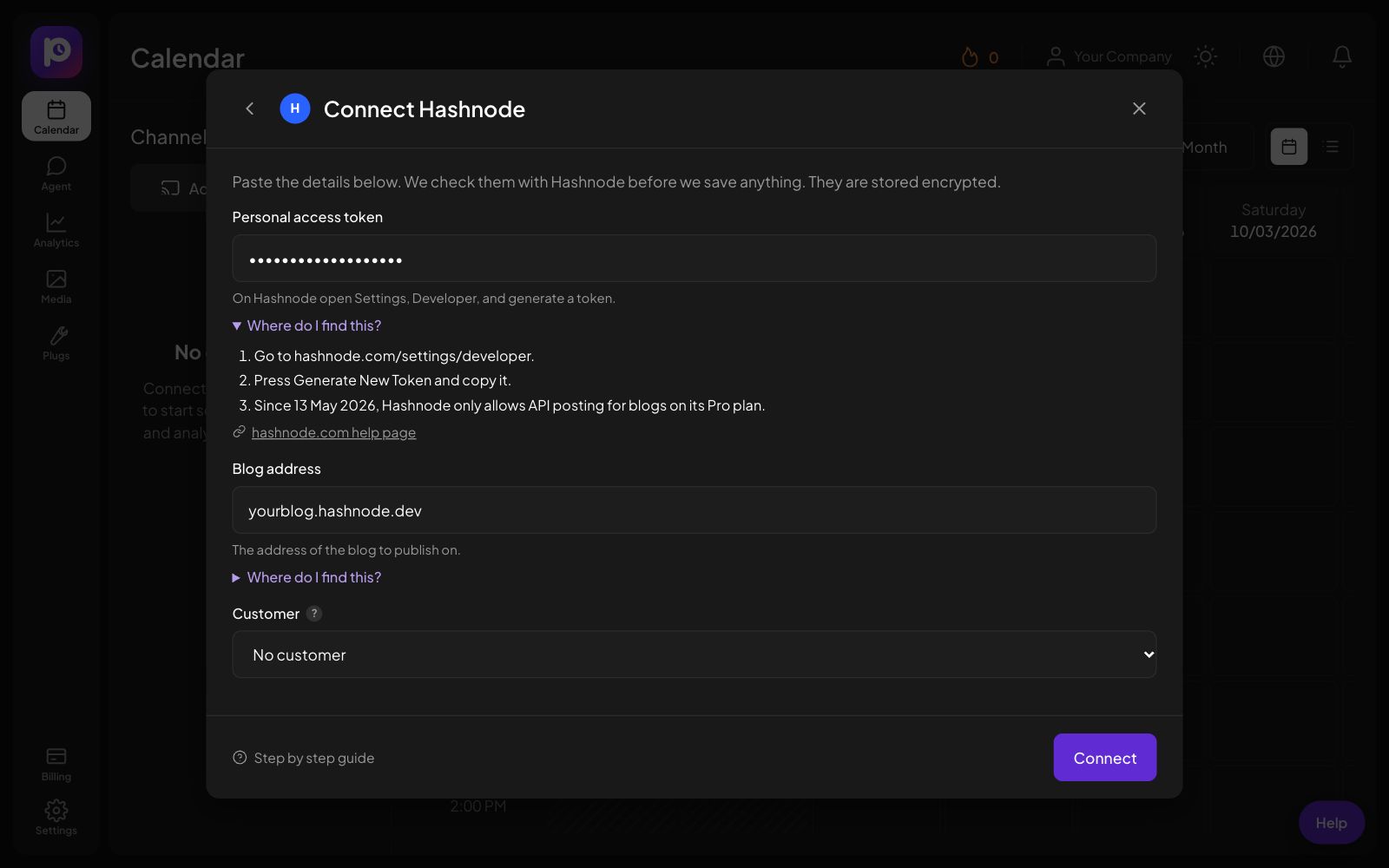Image resolution: width=1389 pixels, height=868 pixels.
Task: Click the Hashnode Pro plan note step
Action: 510,405
